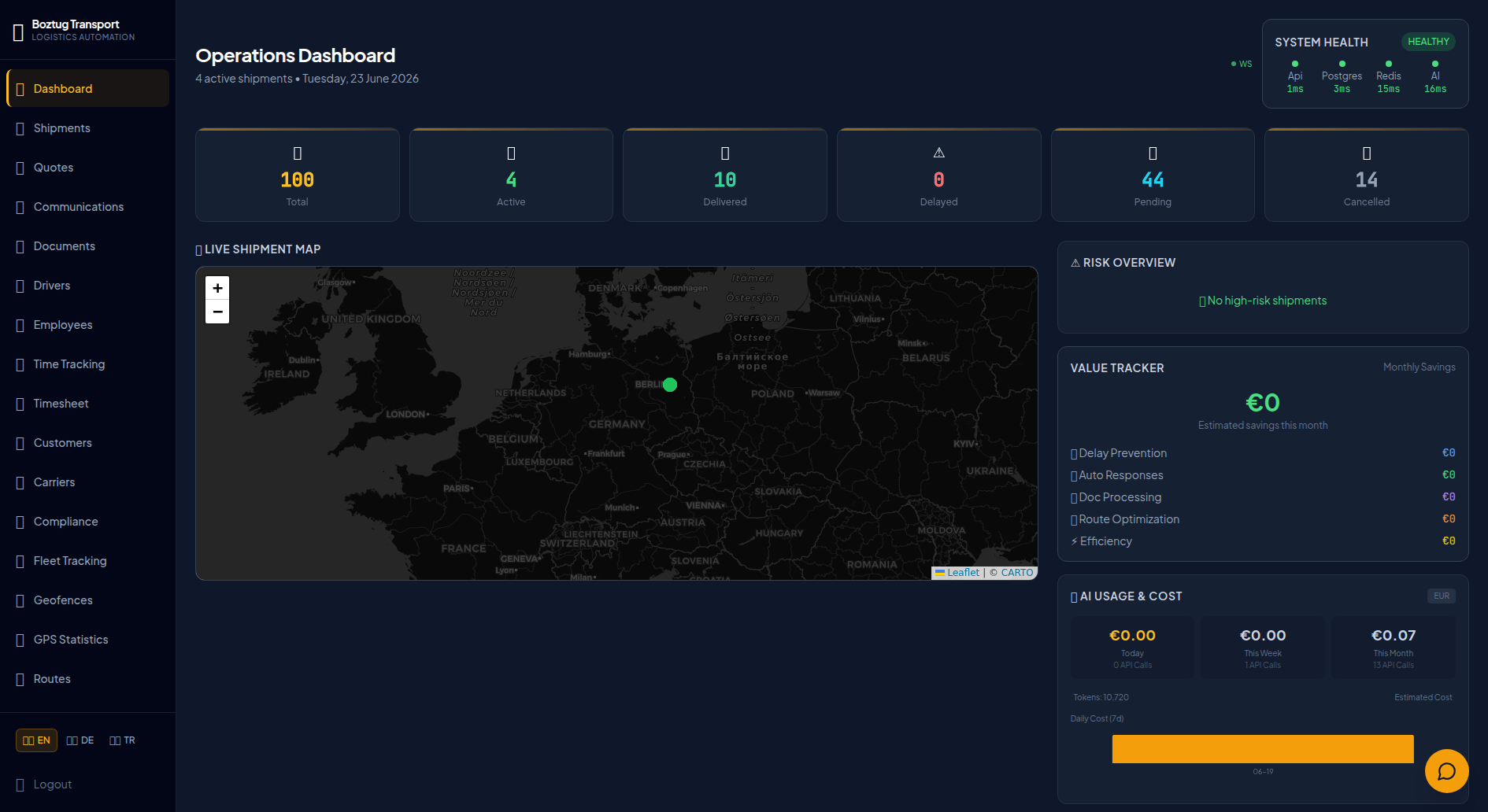Go to the Quotes page
Image resolution: width=1488 pixels, height=812 pixels.
point(87,168)
